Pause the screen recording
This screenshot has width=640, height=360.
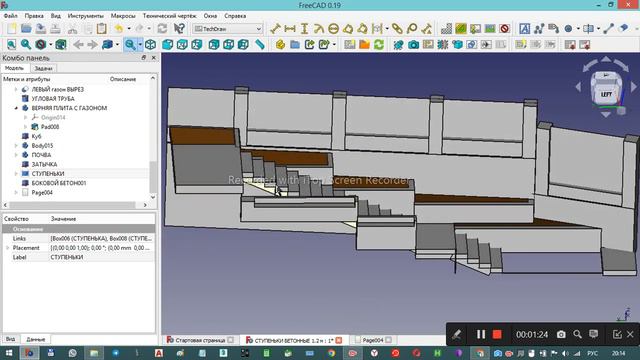(481, 334)
